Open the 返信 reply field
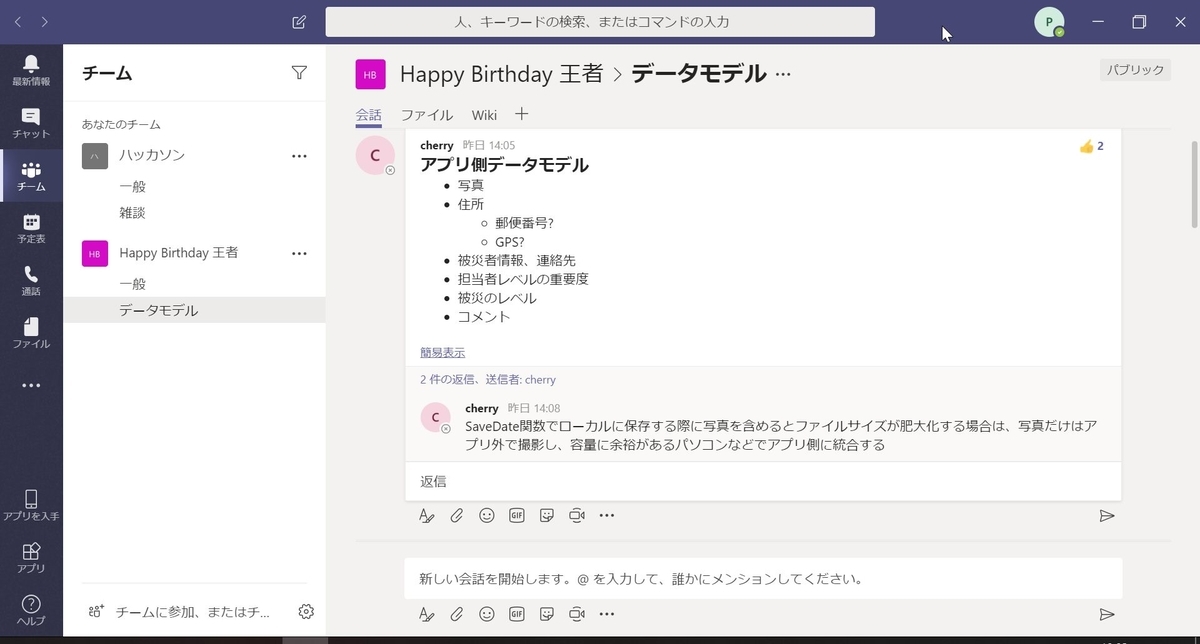Viewport: 1200px width, 644px height. click(432, 481)
